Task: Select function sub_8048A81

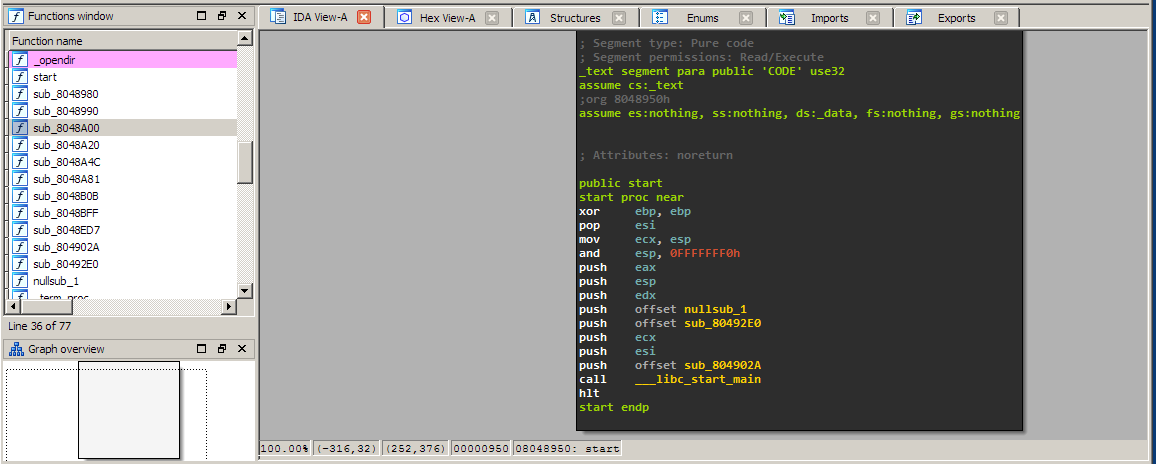Action: coord(123,179)
